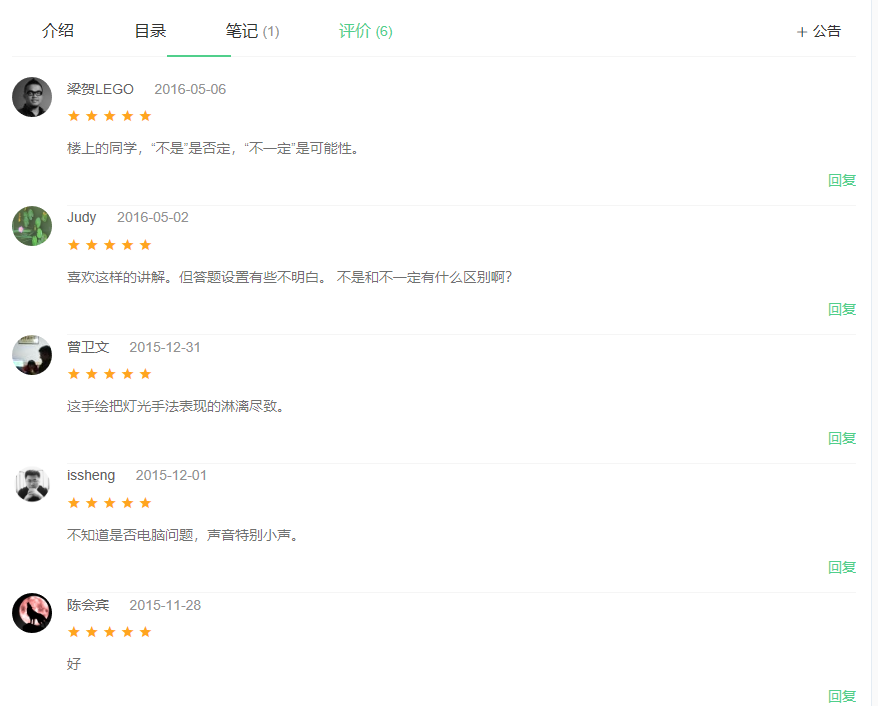The height and width of the screenshot is (706, 878).
Task: Click Judy's green avatar picture
Action: coord(32,226)
